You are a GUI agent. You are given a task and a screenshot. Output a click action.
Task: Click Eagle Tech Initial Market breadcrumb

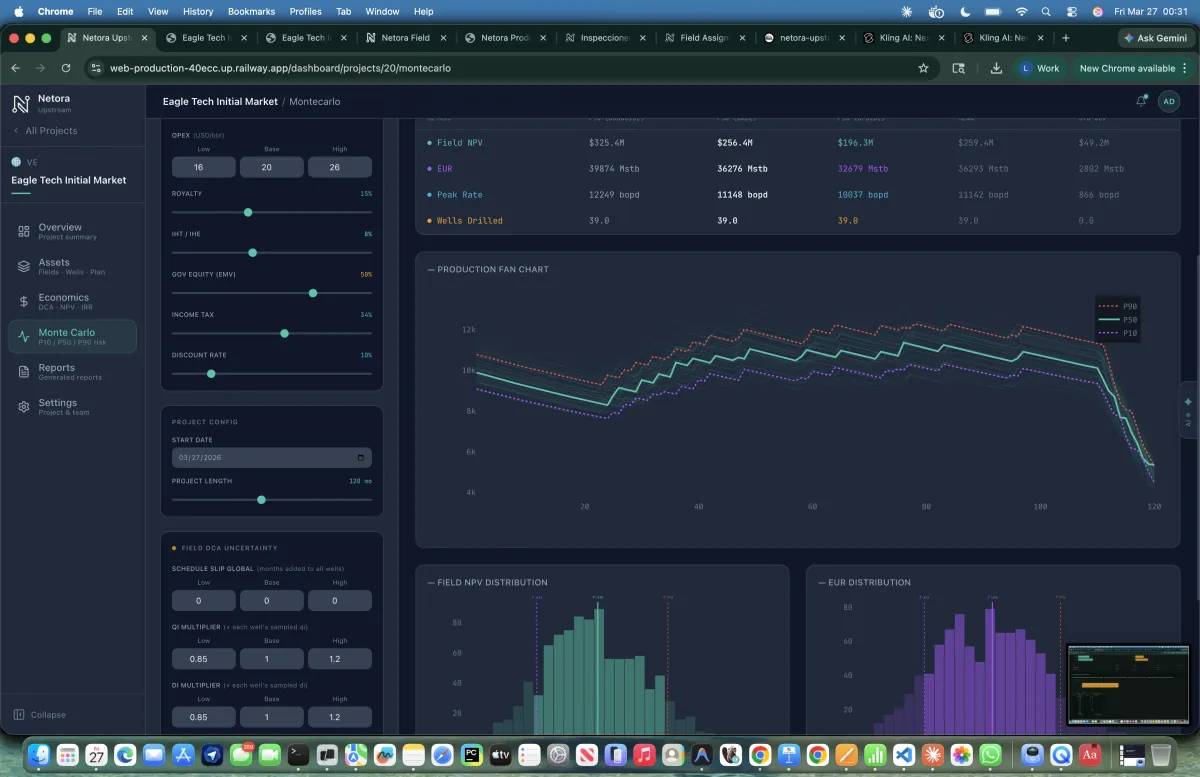219,101
